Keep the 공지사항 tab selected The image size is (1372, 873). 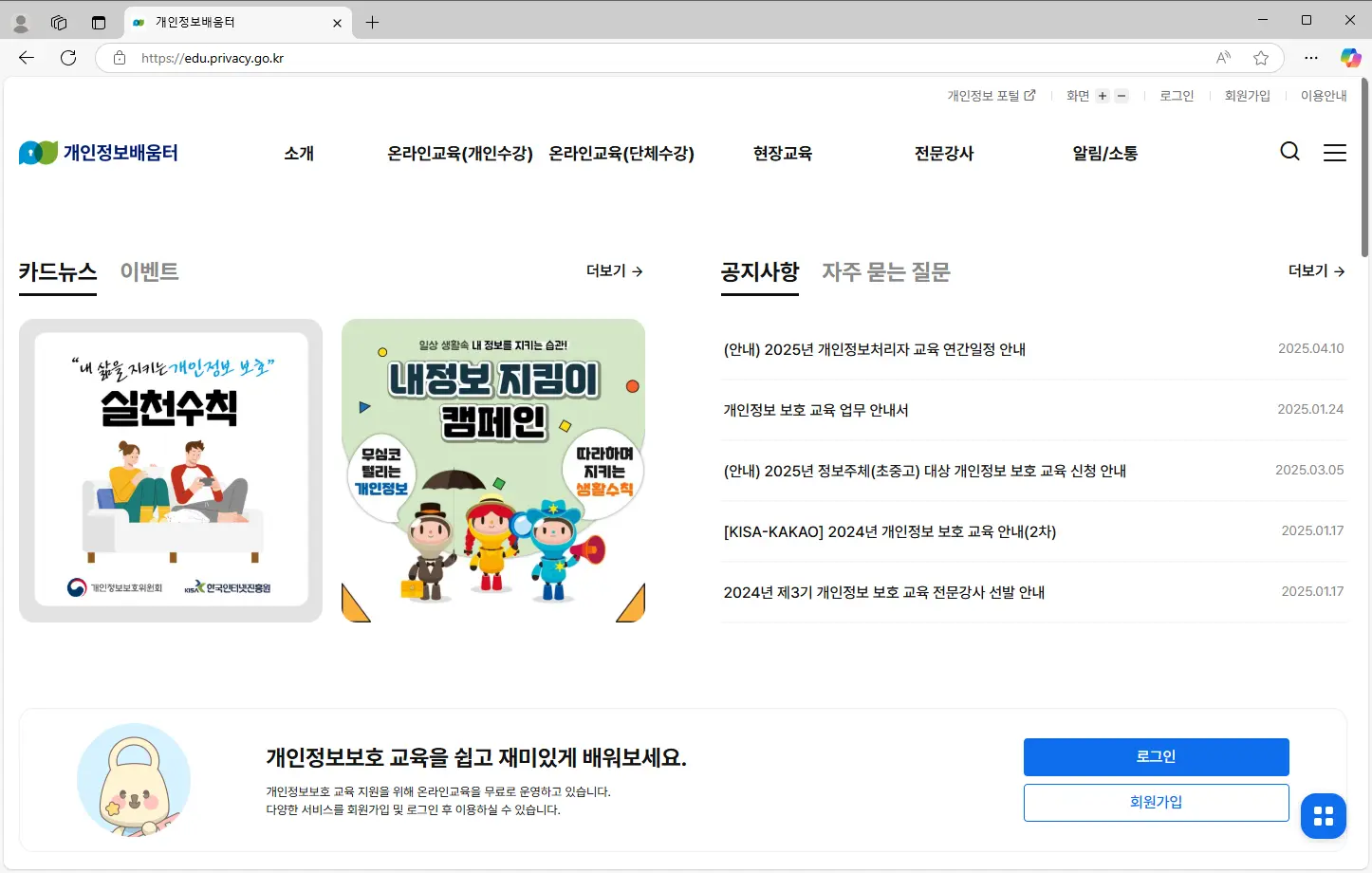tap(760, 272)
